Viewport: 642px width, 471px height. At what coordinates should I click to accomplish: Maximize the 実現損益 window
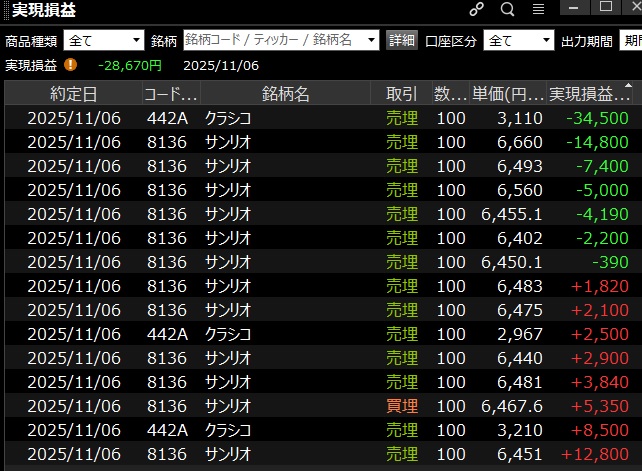(605, 7)
